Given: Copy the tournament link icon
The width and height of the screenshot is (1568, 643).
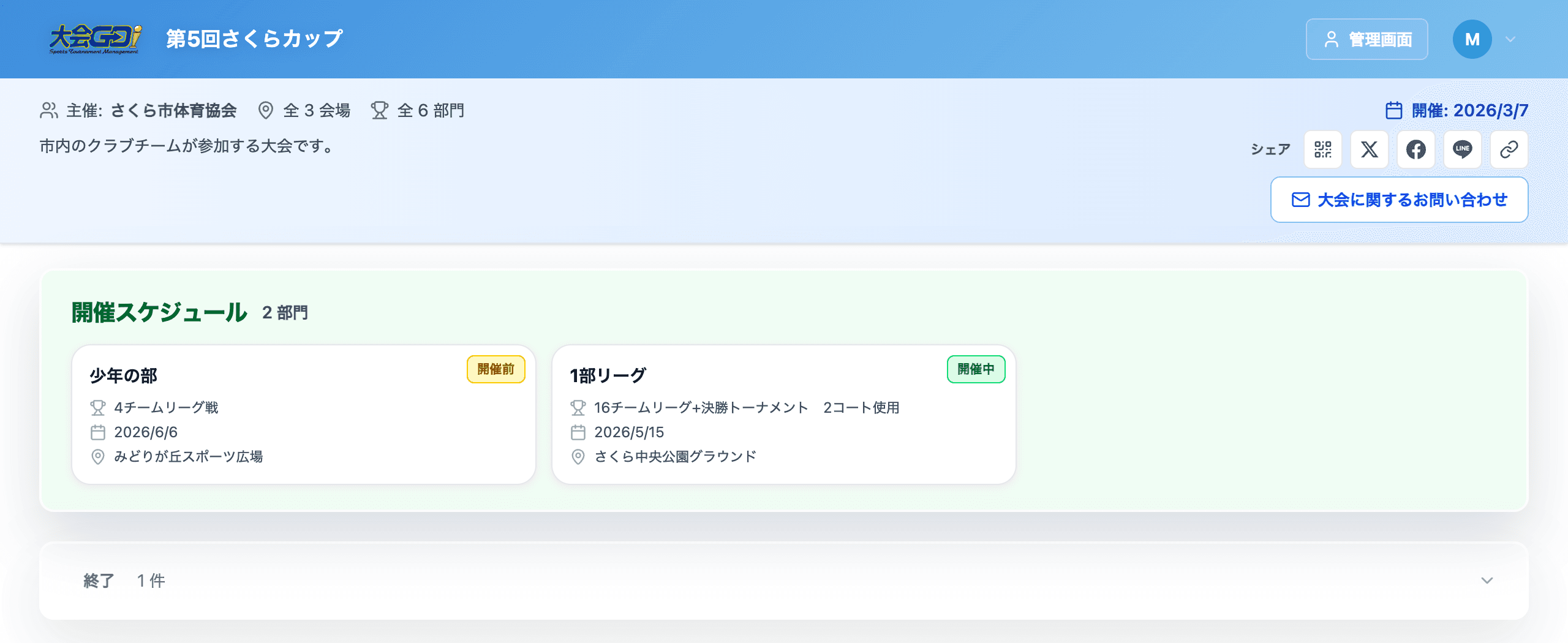Looking at the screenshot, I should [x=1509, y=149].
